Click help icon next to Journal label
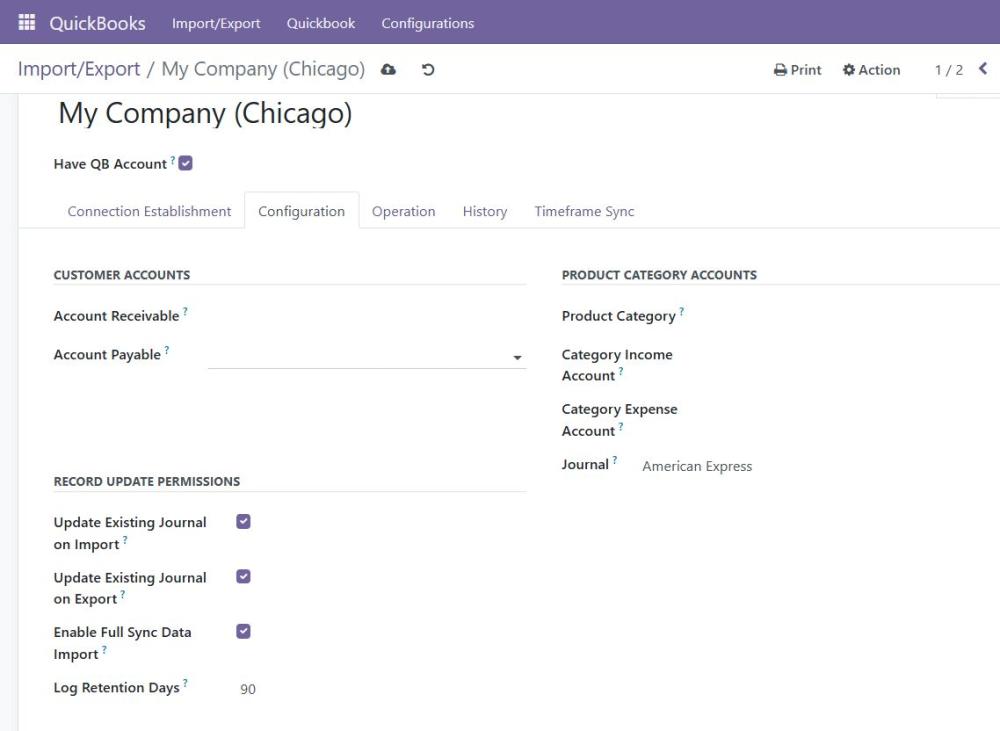The width and height of the screenshot is (1000, 731). [x=614, y=460]
